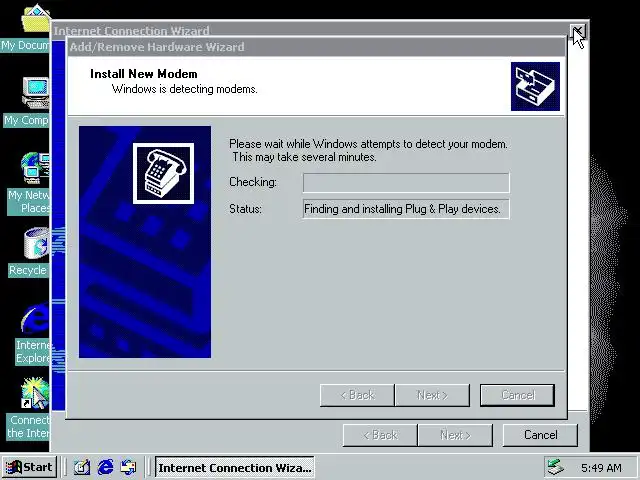Close the Internet Connection Wizard window
This screenshot has width=640, height=480.
pyautogui.click(x=578, y=31)
